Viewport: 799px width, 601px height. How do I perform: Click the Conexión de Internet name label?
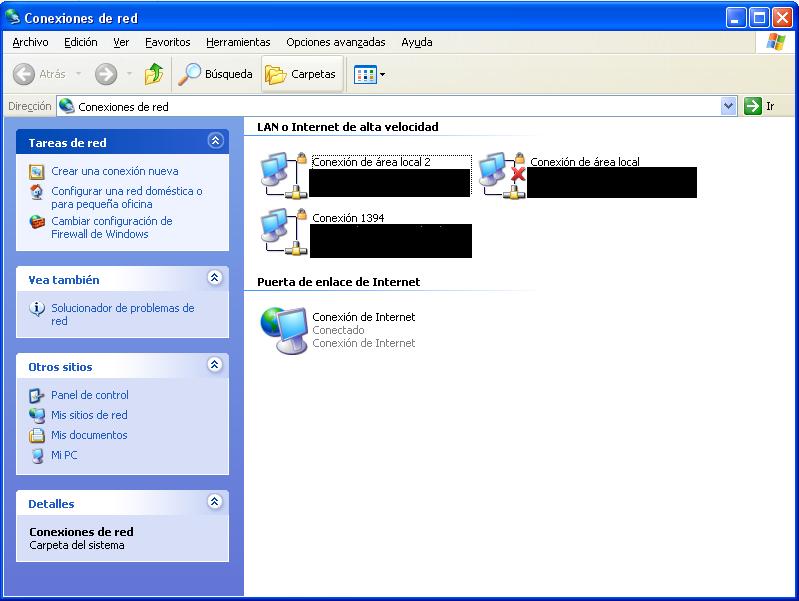click(x=363, y=317)
